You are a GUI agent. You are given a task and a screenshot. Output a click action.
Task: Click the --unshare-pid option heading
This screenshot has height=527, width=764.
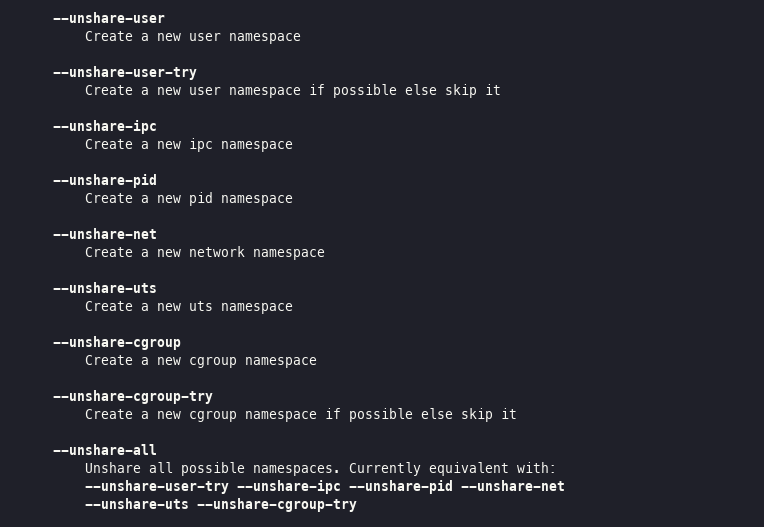pyautogui.click(x=105, y=181)
